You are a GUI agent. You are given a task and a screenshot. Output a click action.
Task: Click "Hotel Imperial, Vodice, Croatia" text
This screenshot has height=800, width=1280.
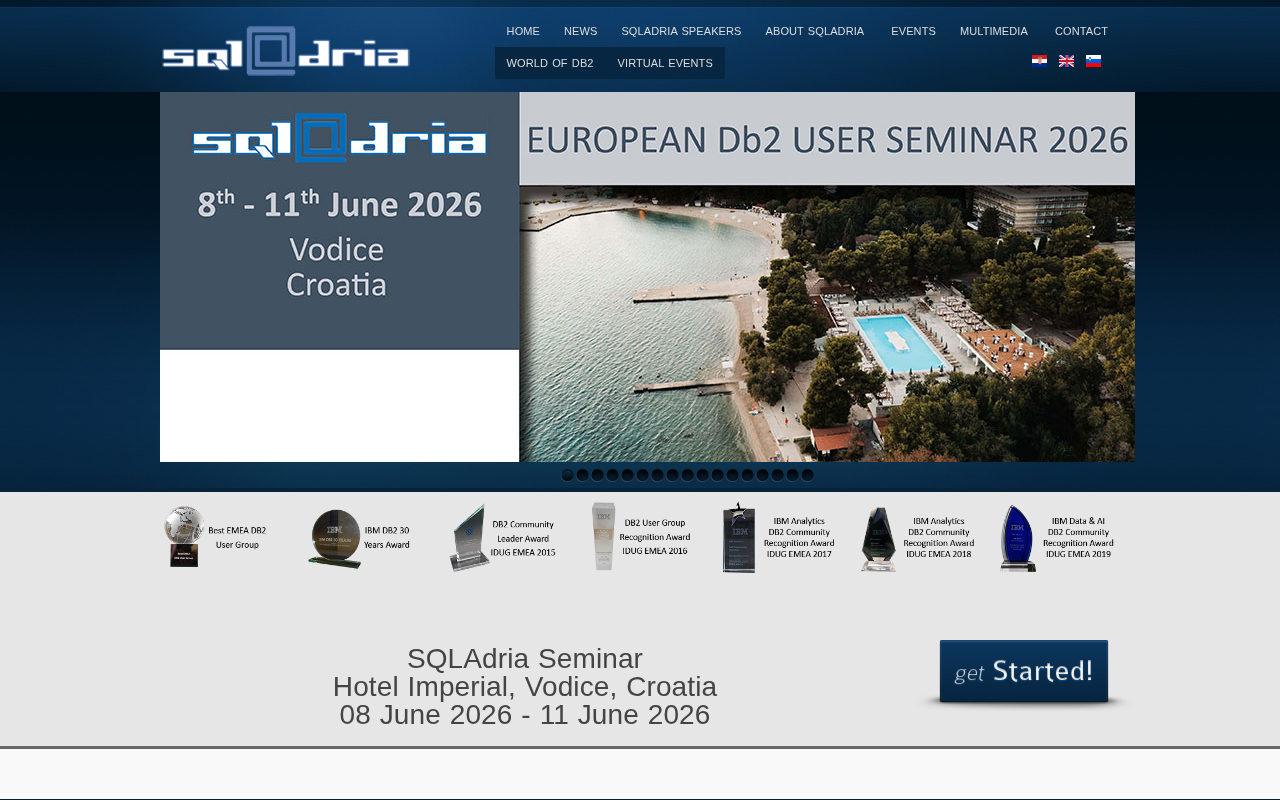tap(525, 687)
